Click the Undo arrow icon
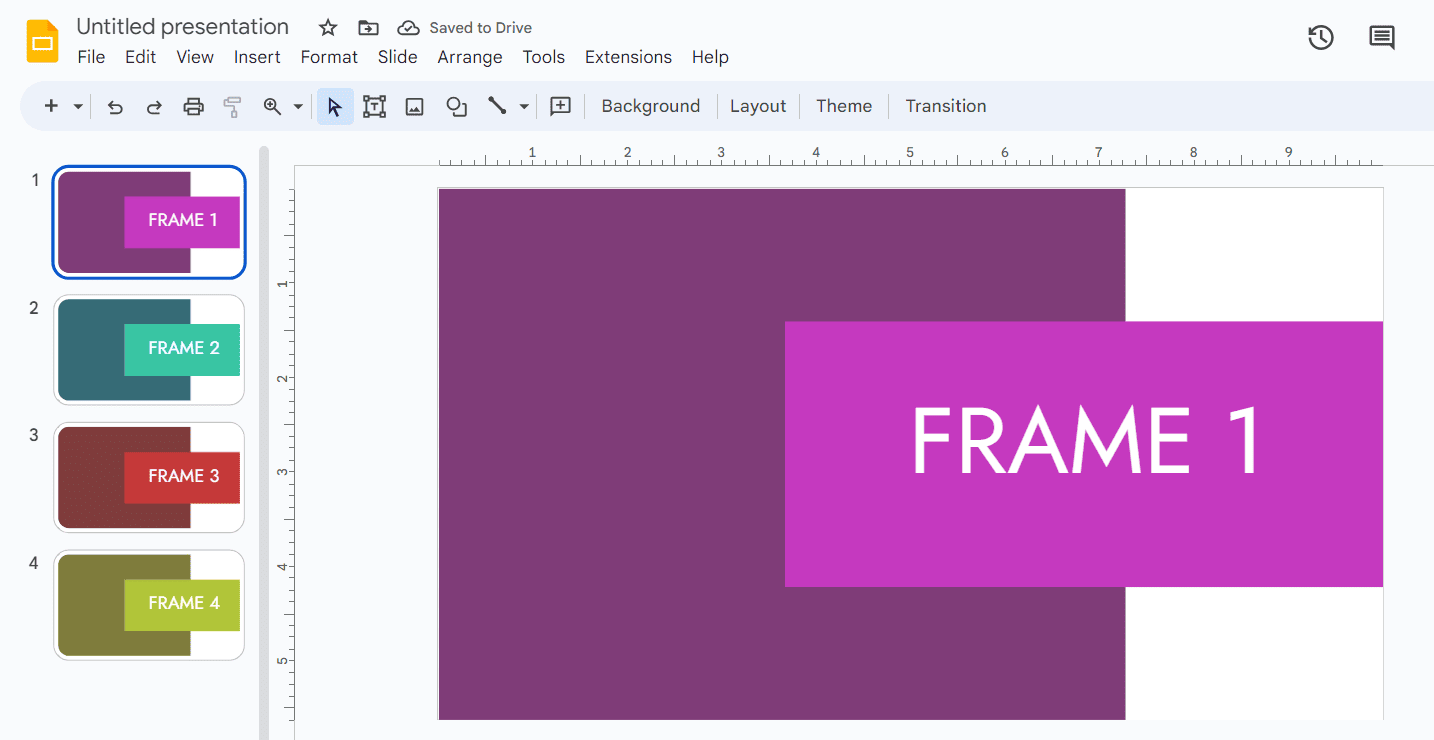Viewport: 1434px width, 740px height. [115, 107]
